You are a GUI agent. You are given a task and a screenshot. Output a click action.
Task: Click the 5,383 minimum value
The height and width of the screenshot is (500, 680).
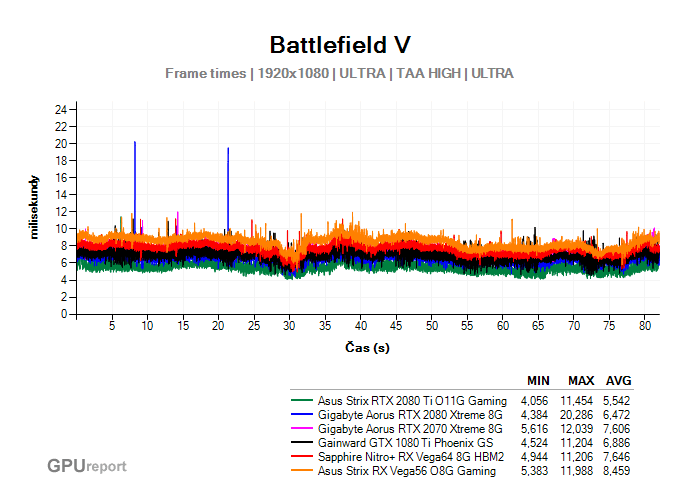534,471
